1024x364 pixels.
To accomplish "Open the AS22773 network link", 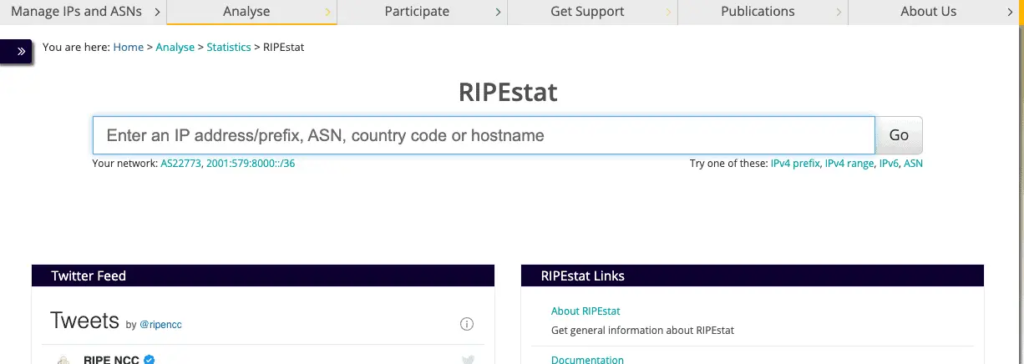I will (181, 163).
